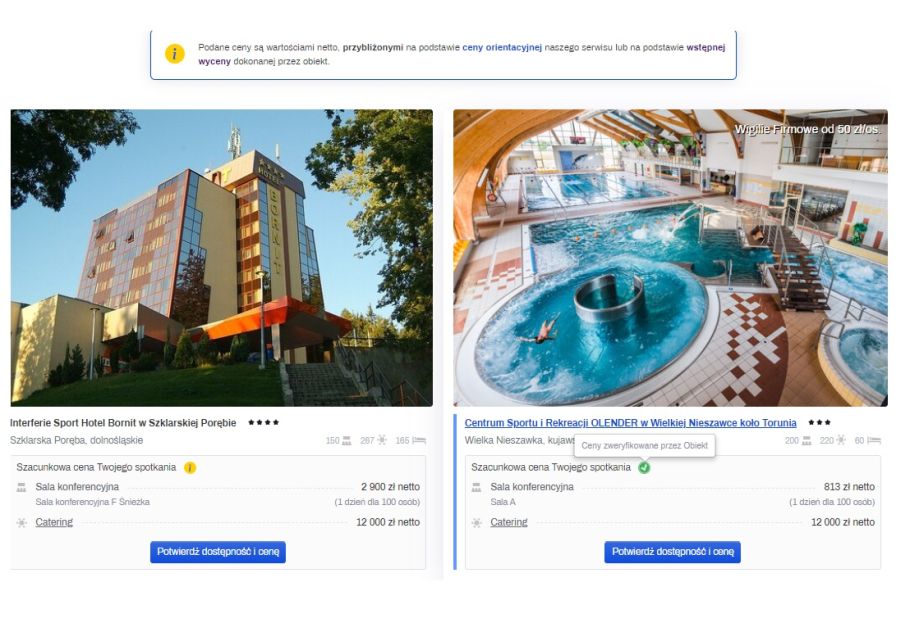
Task: Click conference room icon in OLENDER price box
Action: pyautogui.click(x=476, y=488)
